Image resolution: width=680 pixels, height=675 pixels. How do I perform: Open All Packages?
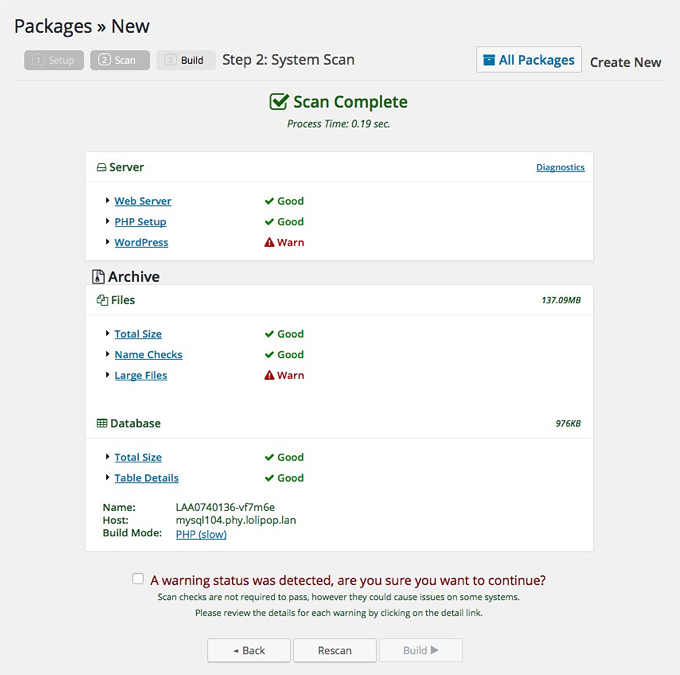(529, 60)
